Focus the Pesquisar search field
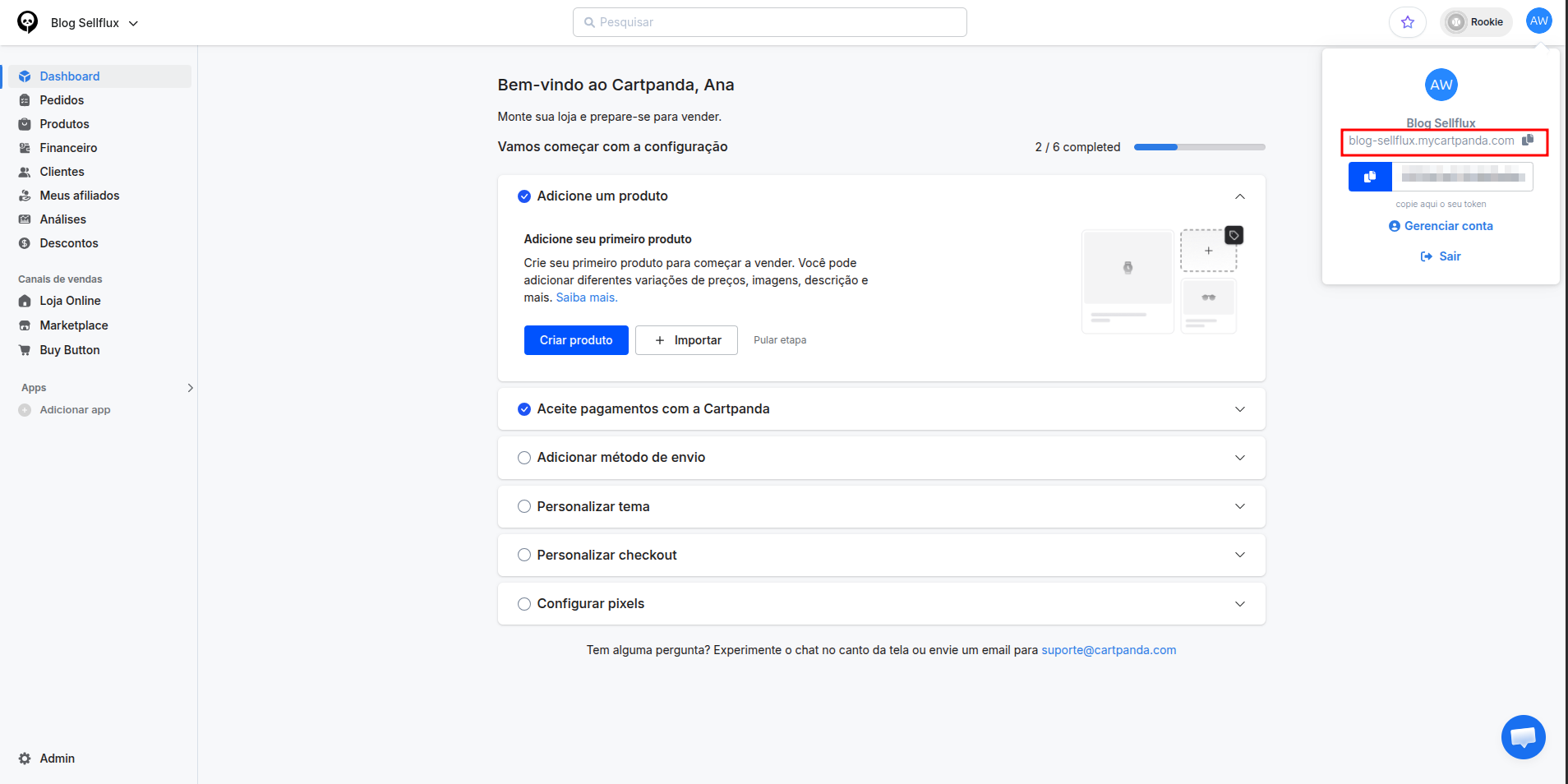1568x784 pixels. pyautogui.click(x=769, y=22)
